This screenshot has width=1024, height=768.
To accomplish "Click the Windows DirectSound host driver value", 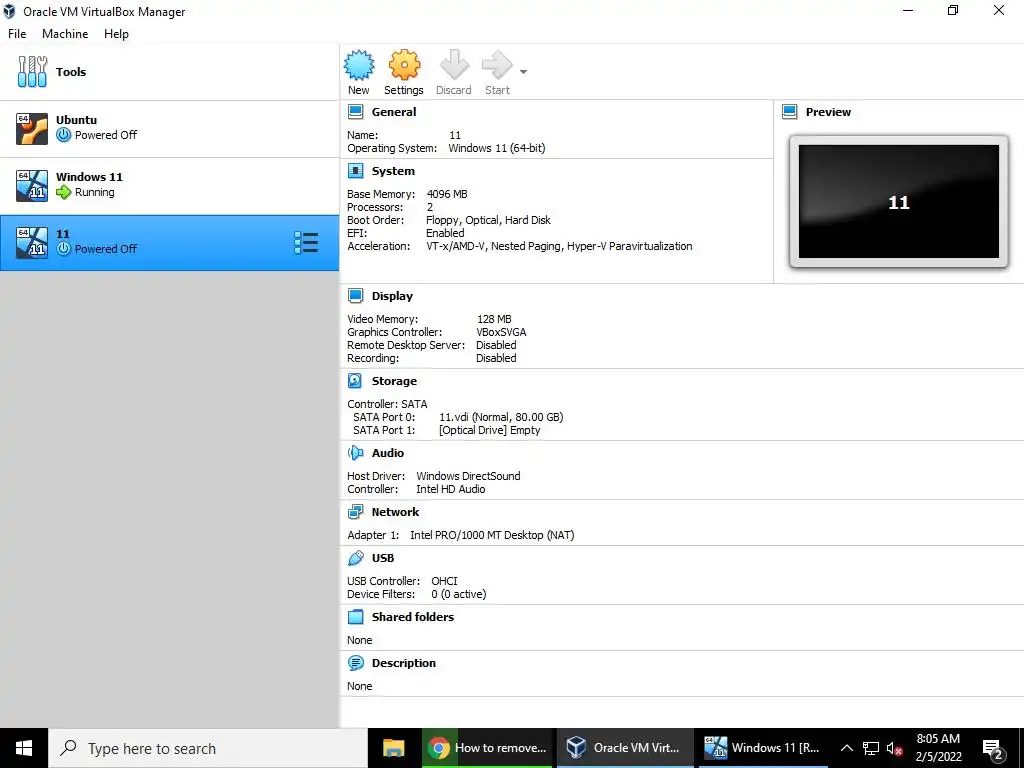I will pyautogui.click(x=468, y=476).
